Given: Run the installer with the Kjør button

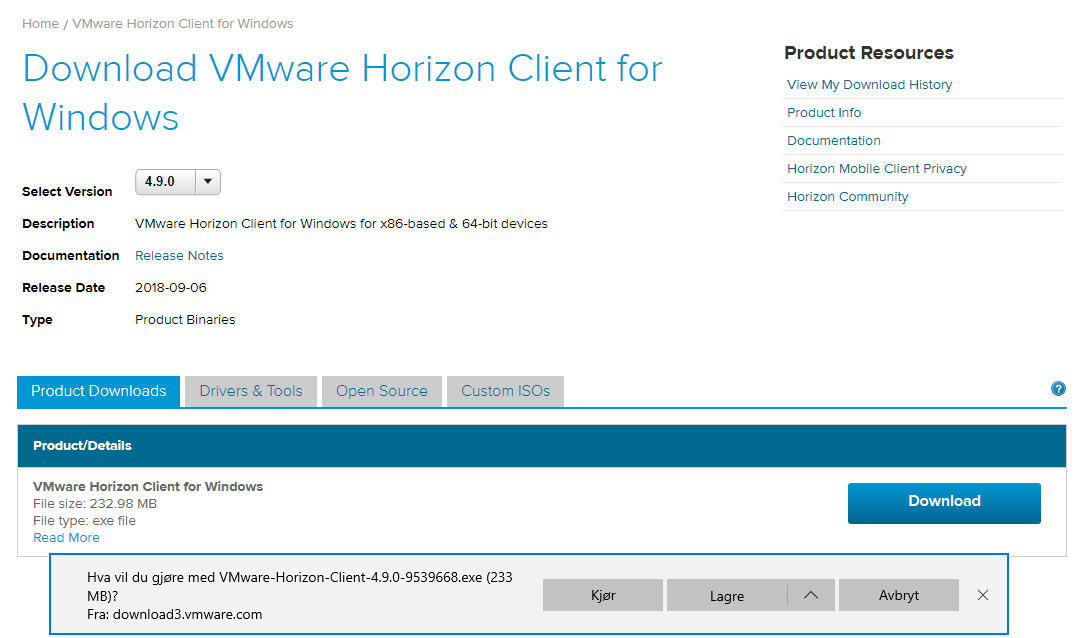Looking at the screenshot, I should point(603,595).
